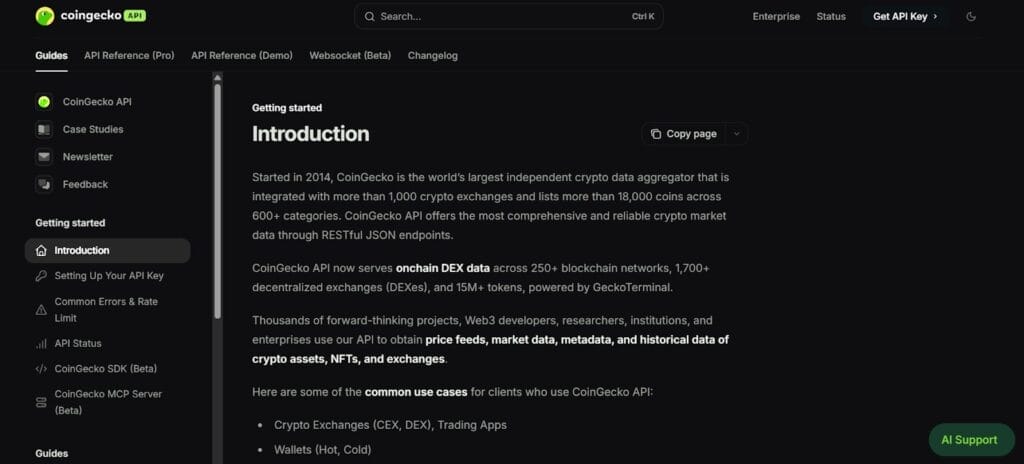Open the AI Support chat button
The width and height of the screenshot is (1024, 464).
(x=969, y=440)
